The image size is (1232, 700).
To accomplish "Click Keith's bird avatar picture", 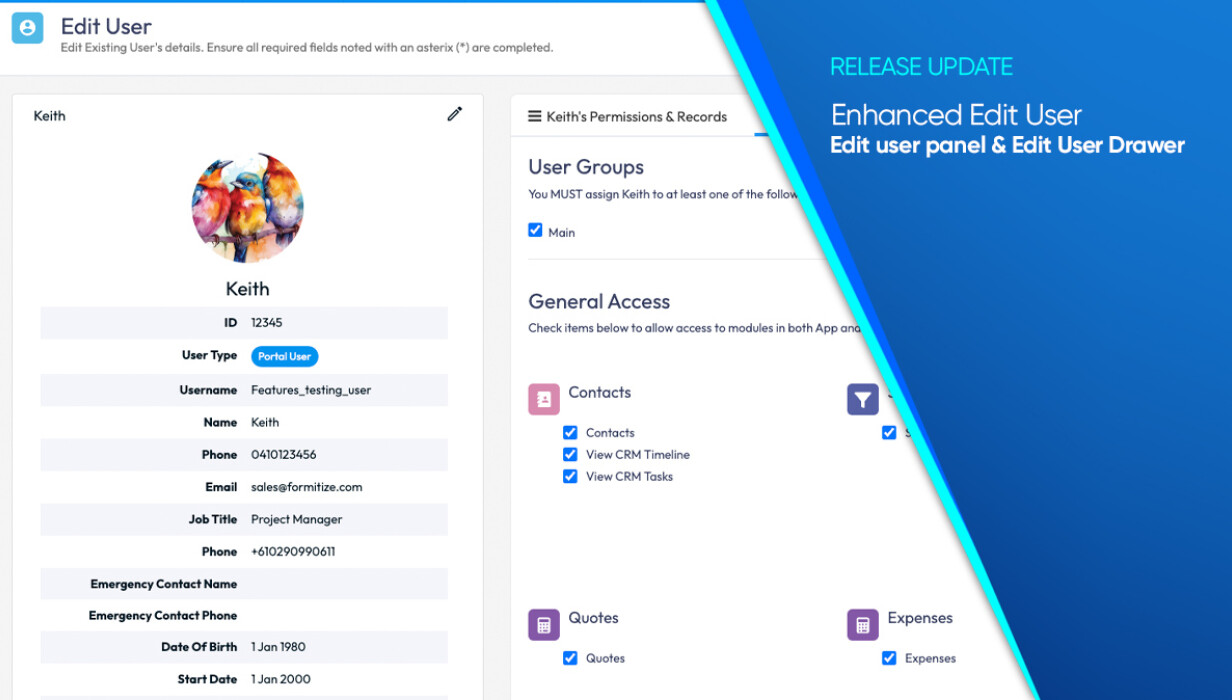I will (x=247, y=208).
